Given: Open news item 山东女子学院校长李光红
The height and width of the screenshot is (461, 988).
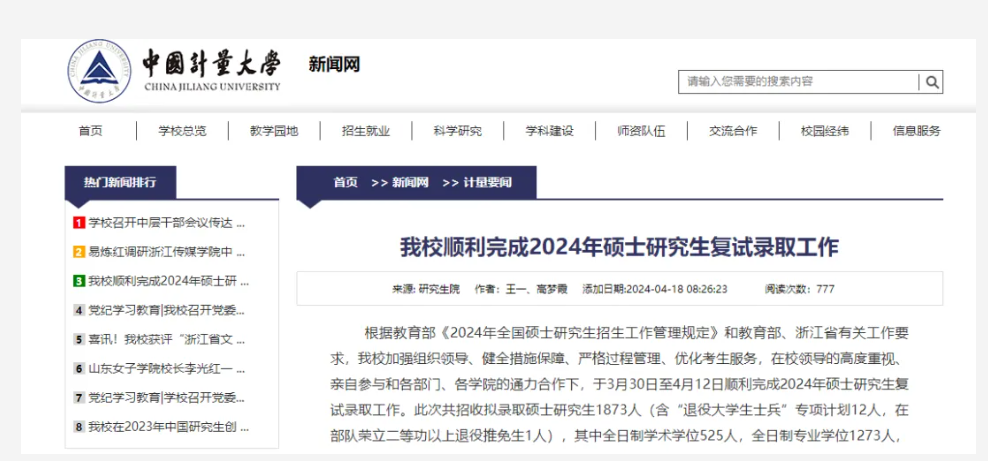Looking at the screenshot, I should [166, 369].
